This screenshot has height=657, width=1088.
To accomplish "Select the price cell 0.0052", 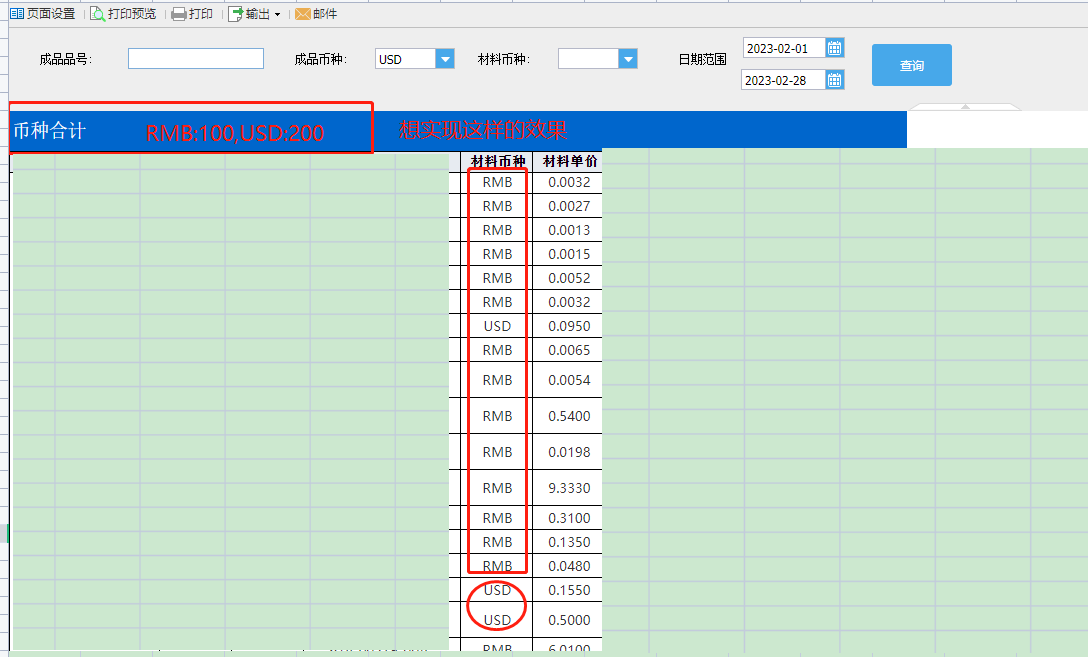I will 568,278.
